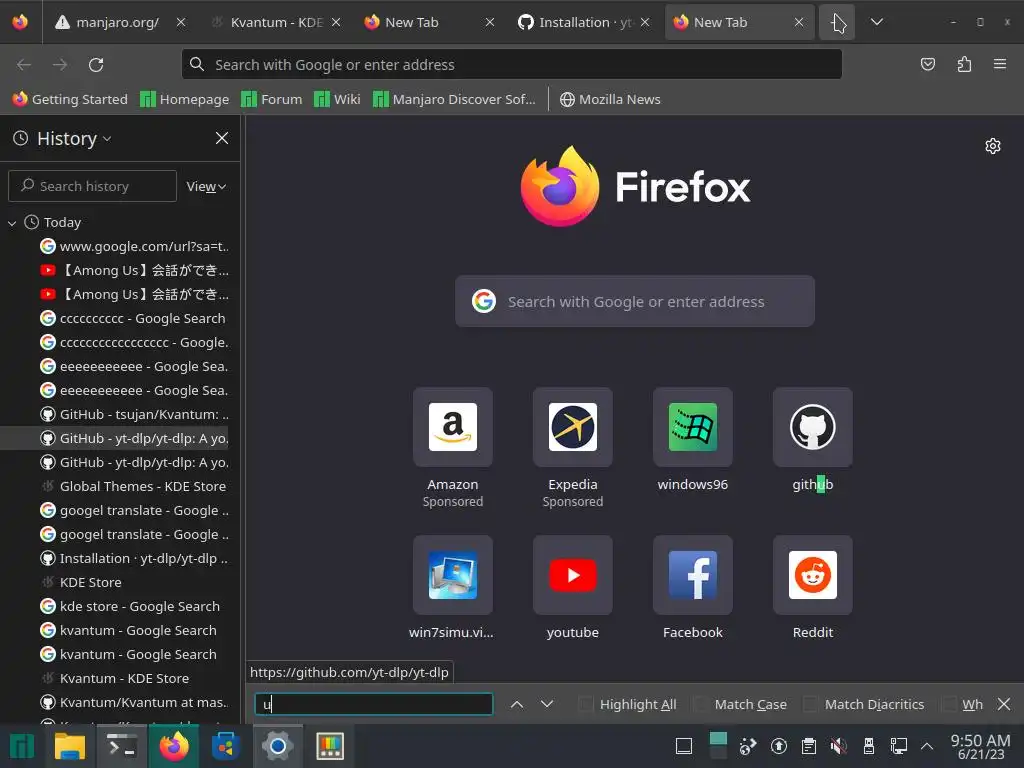Open Manjaro Discover Software bookmark
The width and height of the screenshot is (1024, 768).
point(454,99)
